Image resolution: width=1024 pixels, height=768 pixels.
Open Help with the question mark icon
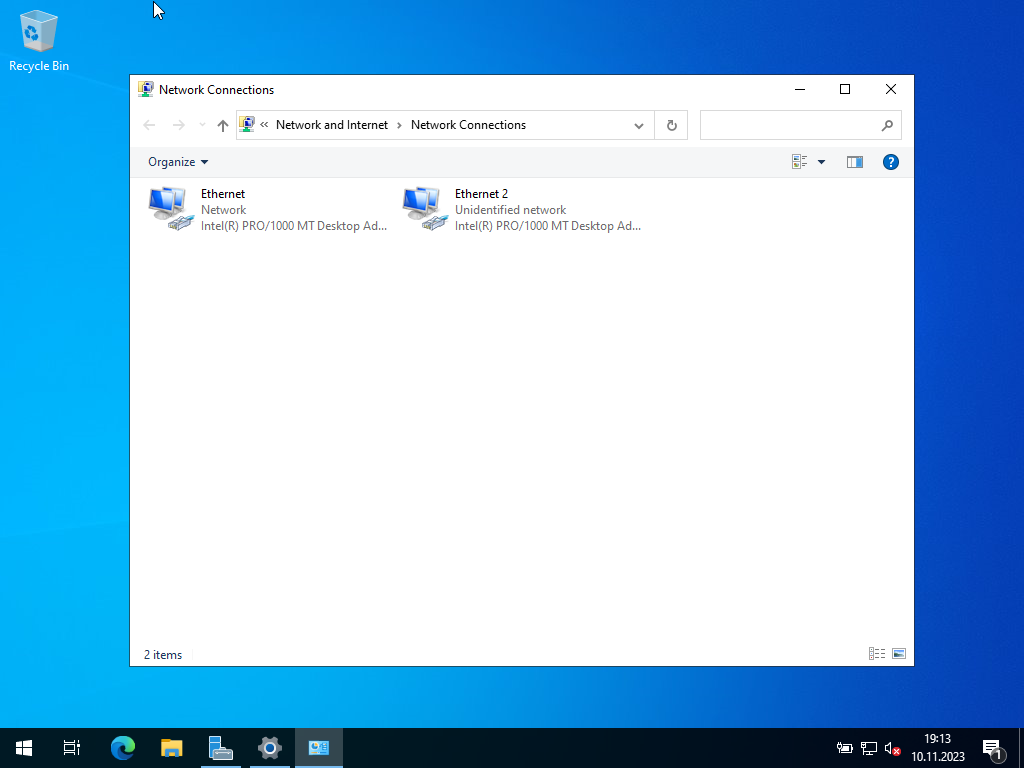[891, 162]
